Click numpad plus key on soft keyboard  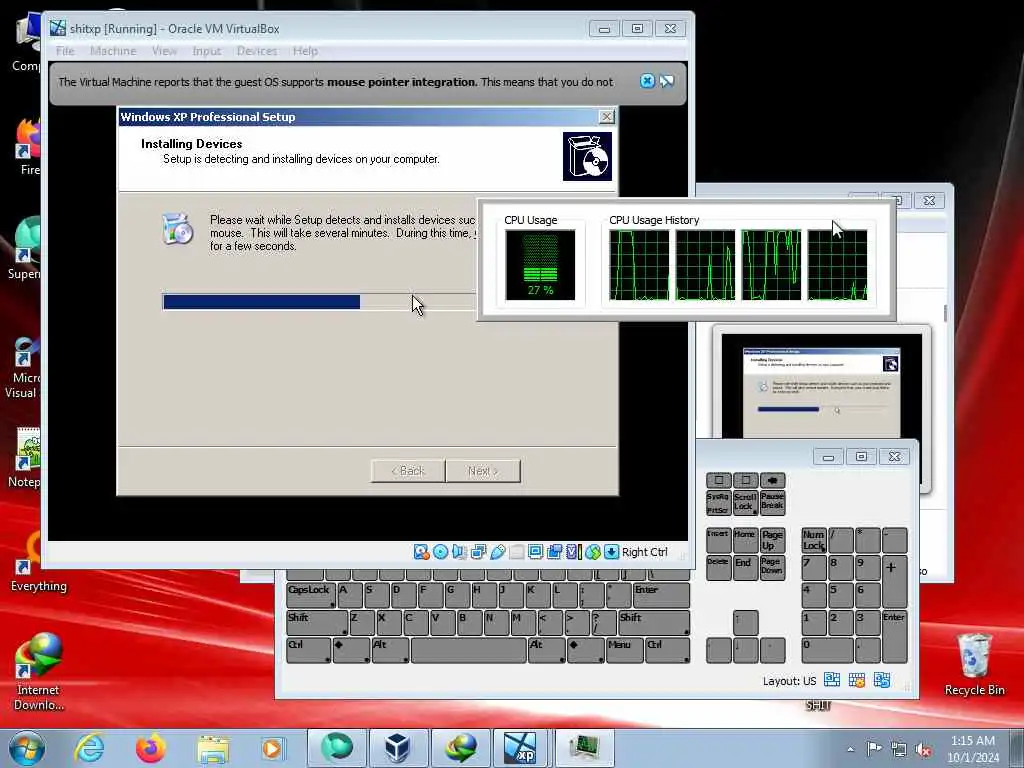click(894, 581)
